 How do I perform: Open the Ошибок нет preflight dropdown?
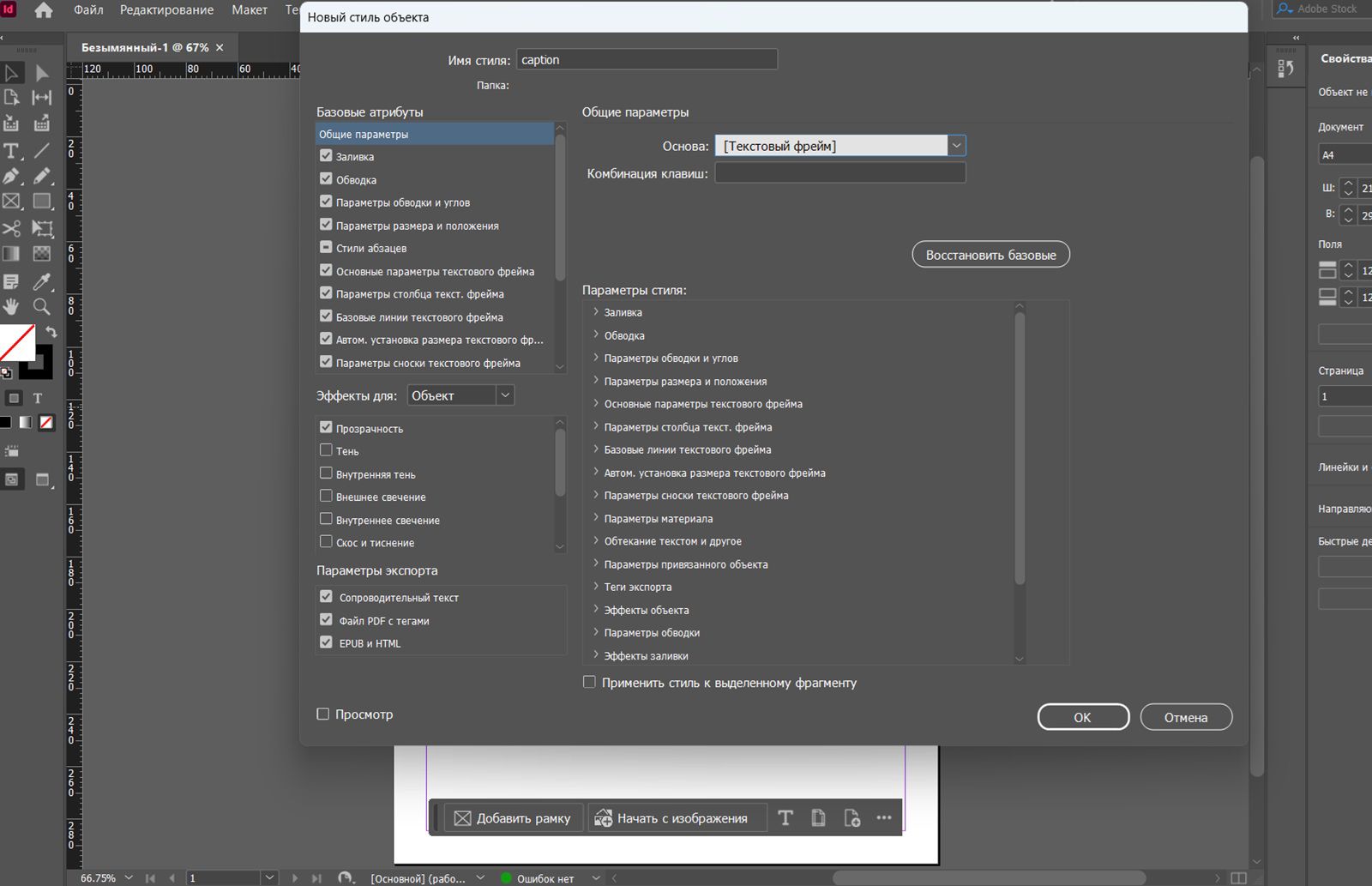click(597, 878)
